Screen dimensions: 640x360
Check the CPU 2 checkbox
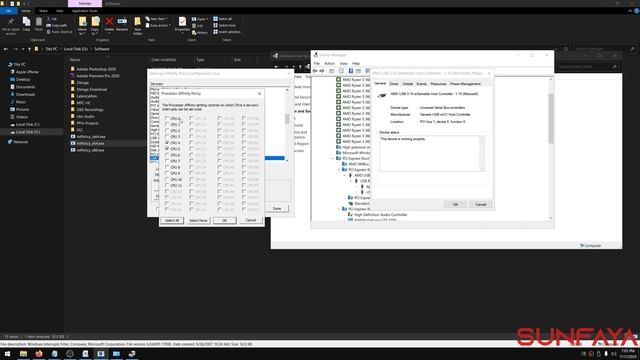coord(167,131)
